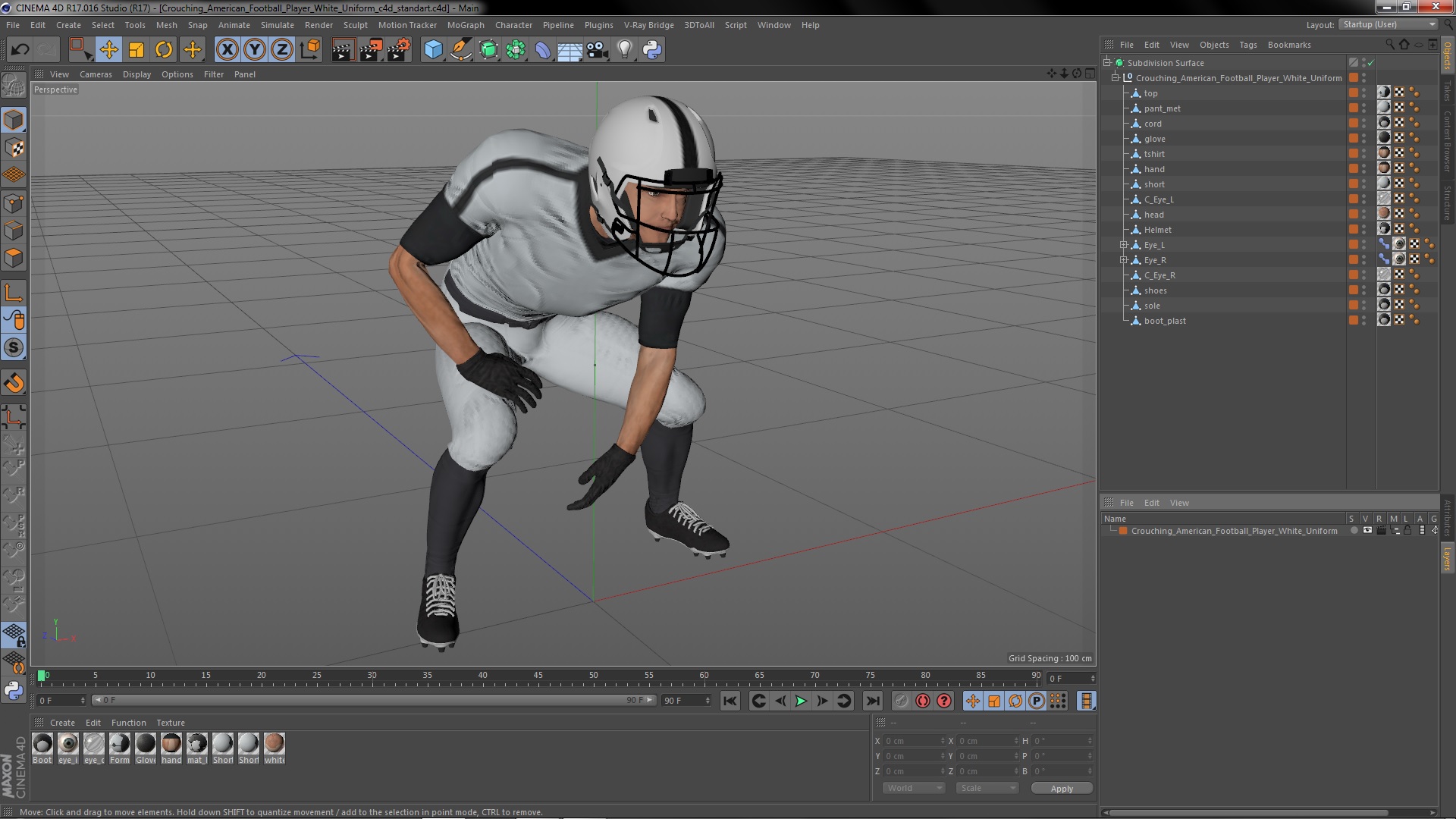This screenshot has width=1456, height=819.
Task: Select the Rotate tool
Action: click(164, 50)
